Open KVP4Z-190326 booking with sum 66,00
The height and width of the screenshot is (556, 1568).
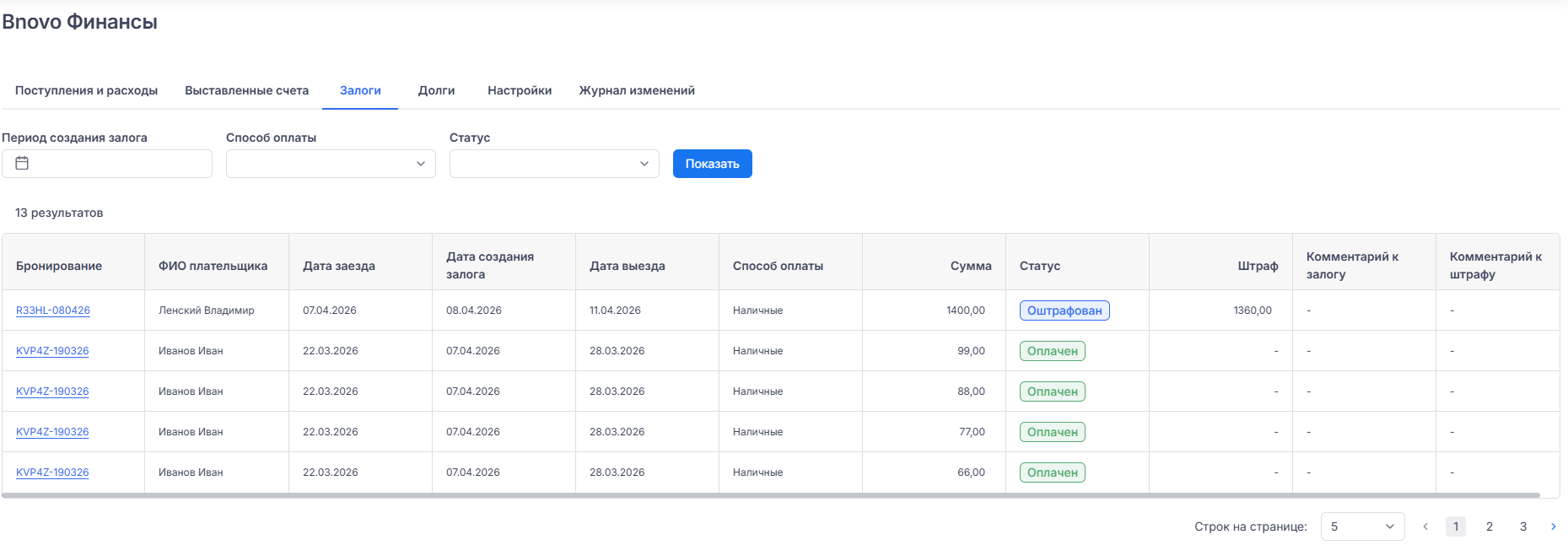(x=52, y=472)
